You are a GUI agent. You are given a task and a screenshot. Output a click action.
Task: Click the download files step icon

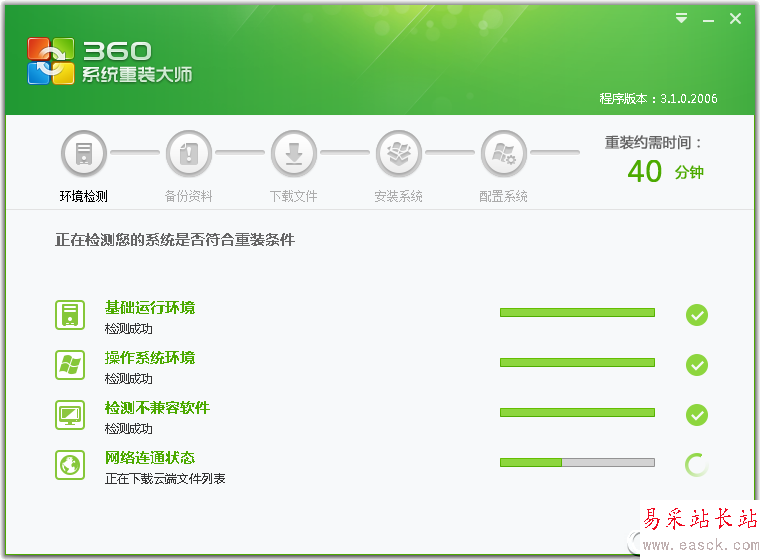click(x=294, y=154)
